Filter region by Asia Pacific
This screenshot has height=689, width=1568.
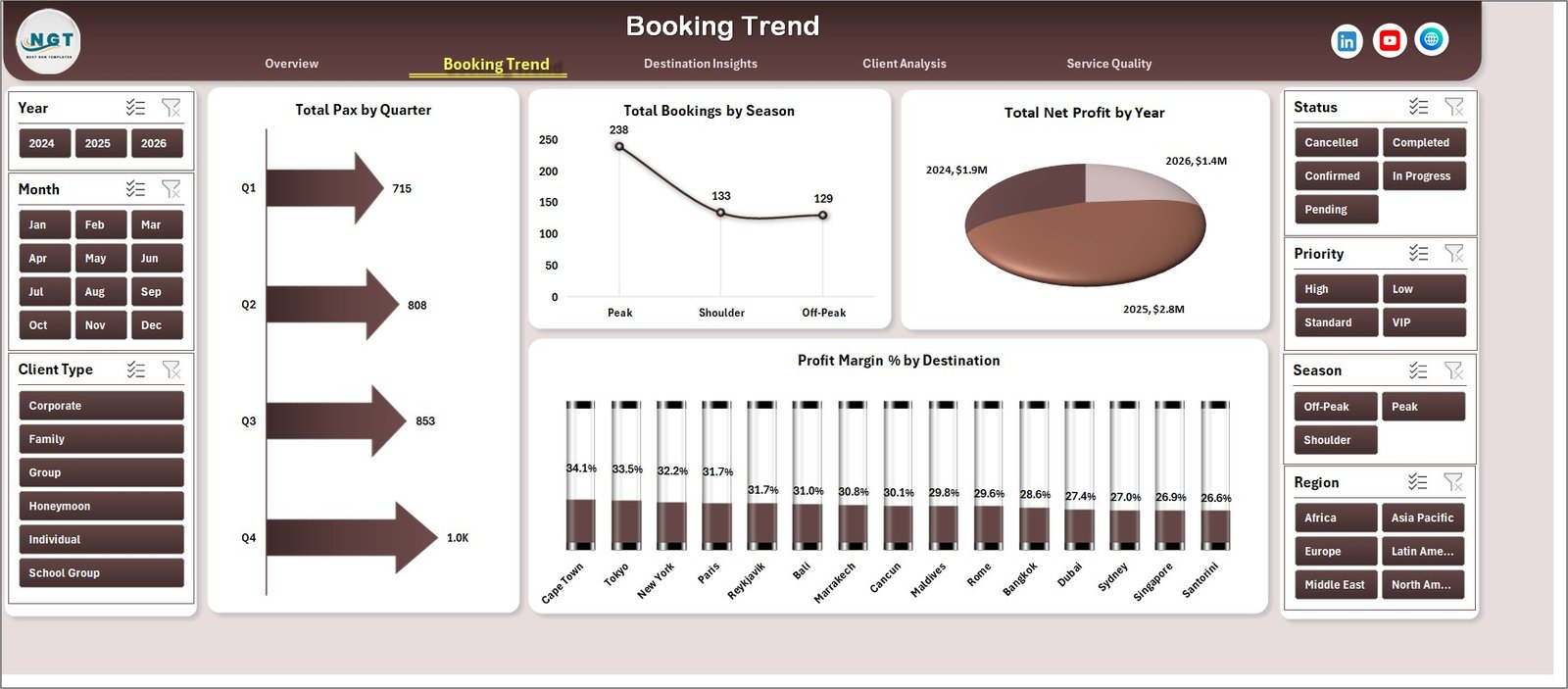(x=1424, y=517)
